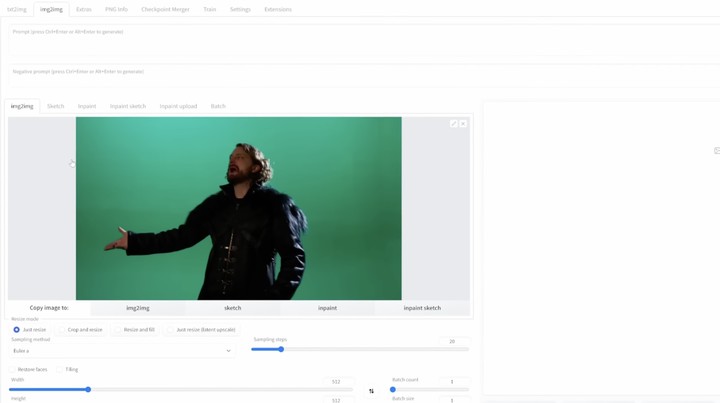Copy image to inpaint button
Viewport: 720px width, 403px height.
tap(327, 308)
